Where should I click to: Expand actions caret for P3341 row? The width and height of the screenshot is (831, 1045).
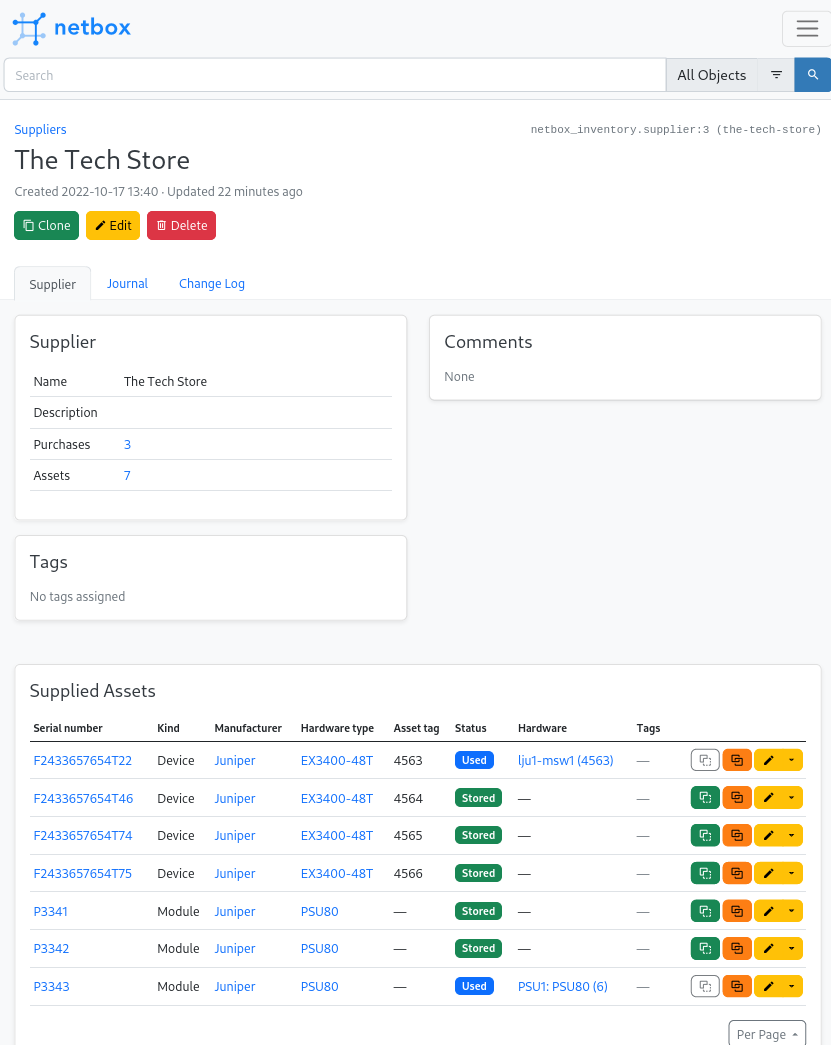(x=792, y=911)
